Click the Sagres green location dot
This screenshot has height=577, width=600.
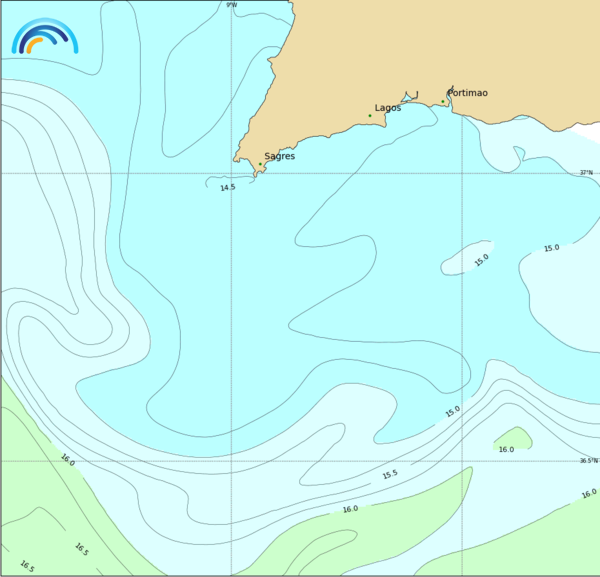click(x=260, y=164)
